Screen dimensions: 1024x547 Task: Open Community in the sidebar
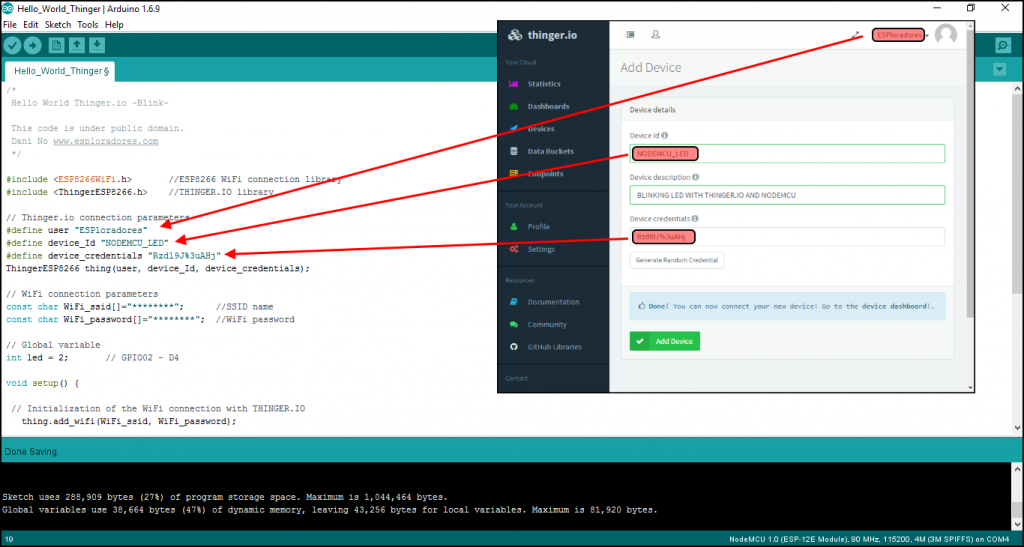click(x=547, y=324)
